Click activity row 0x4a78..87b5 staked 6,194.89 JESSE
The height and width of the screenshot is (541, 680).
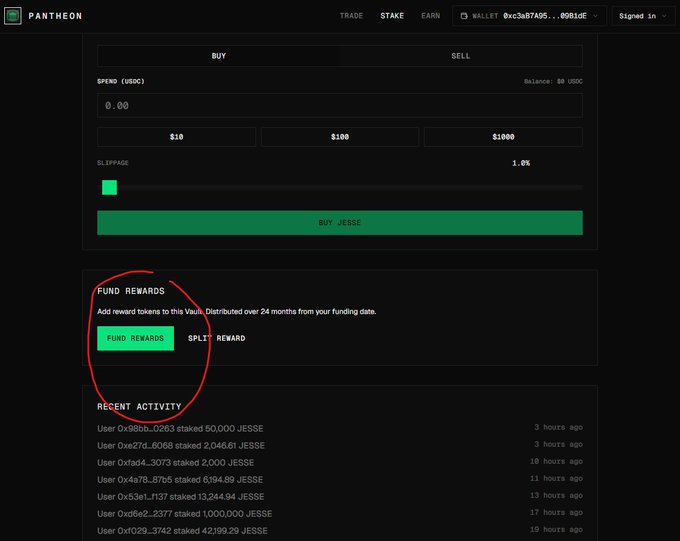pyautogui.click(x=340, y=479)
